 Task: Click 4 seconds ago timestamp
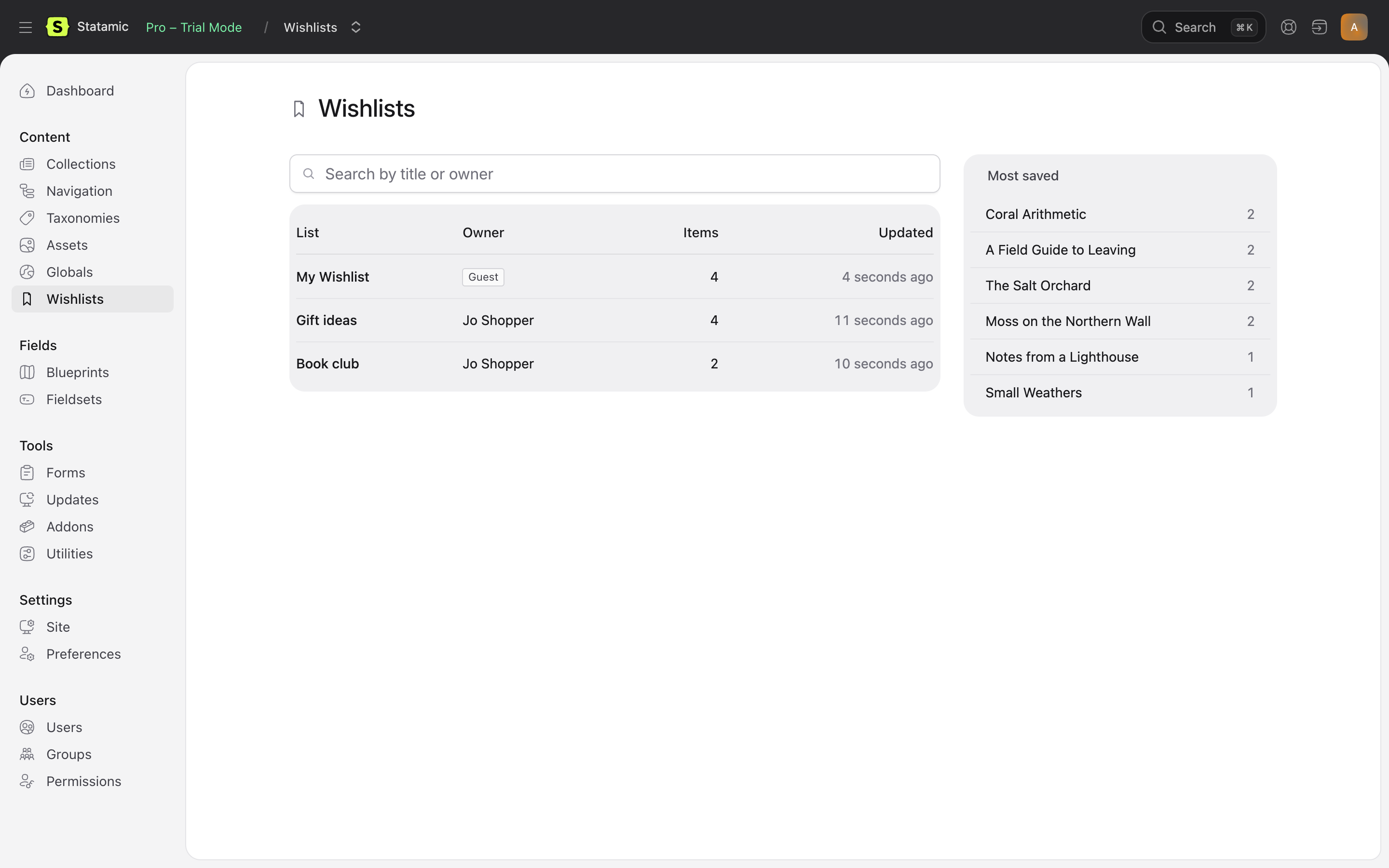point(887,277)
